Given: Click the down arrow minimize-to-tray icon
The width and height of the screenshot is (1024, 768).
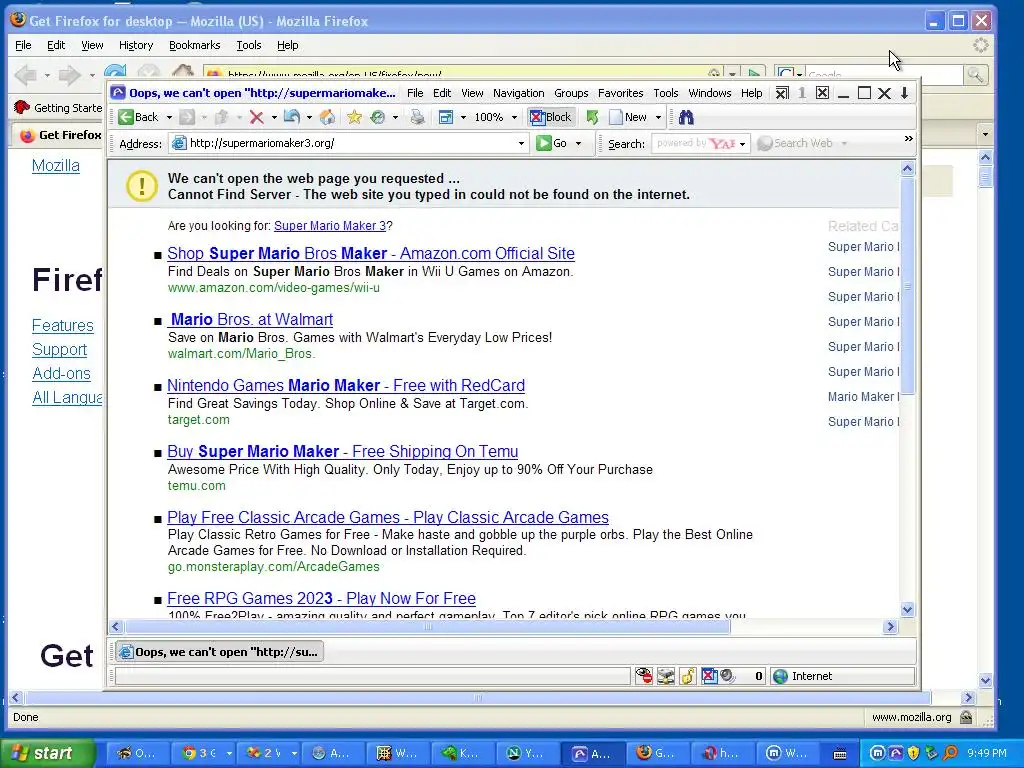Looking at the screenshot, I should point(904,93).
